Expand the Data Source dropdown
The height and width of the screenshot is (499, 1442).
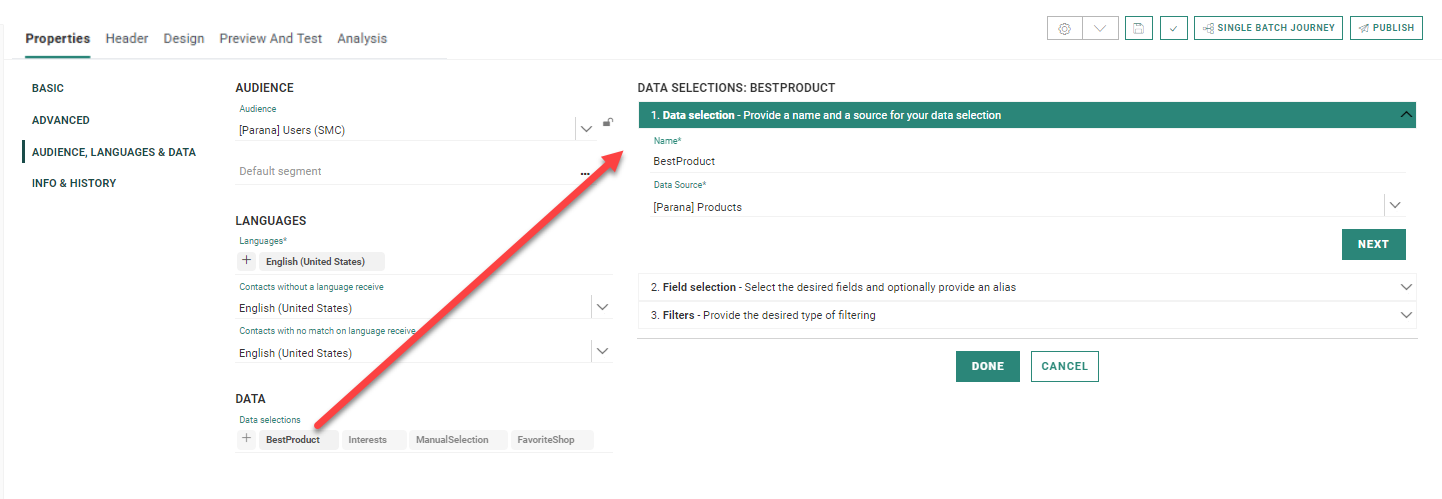click(1395, 205)
